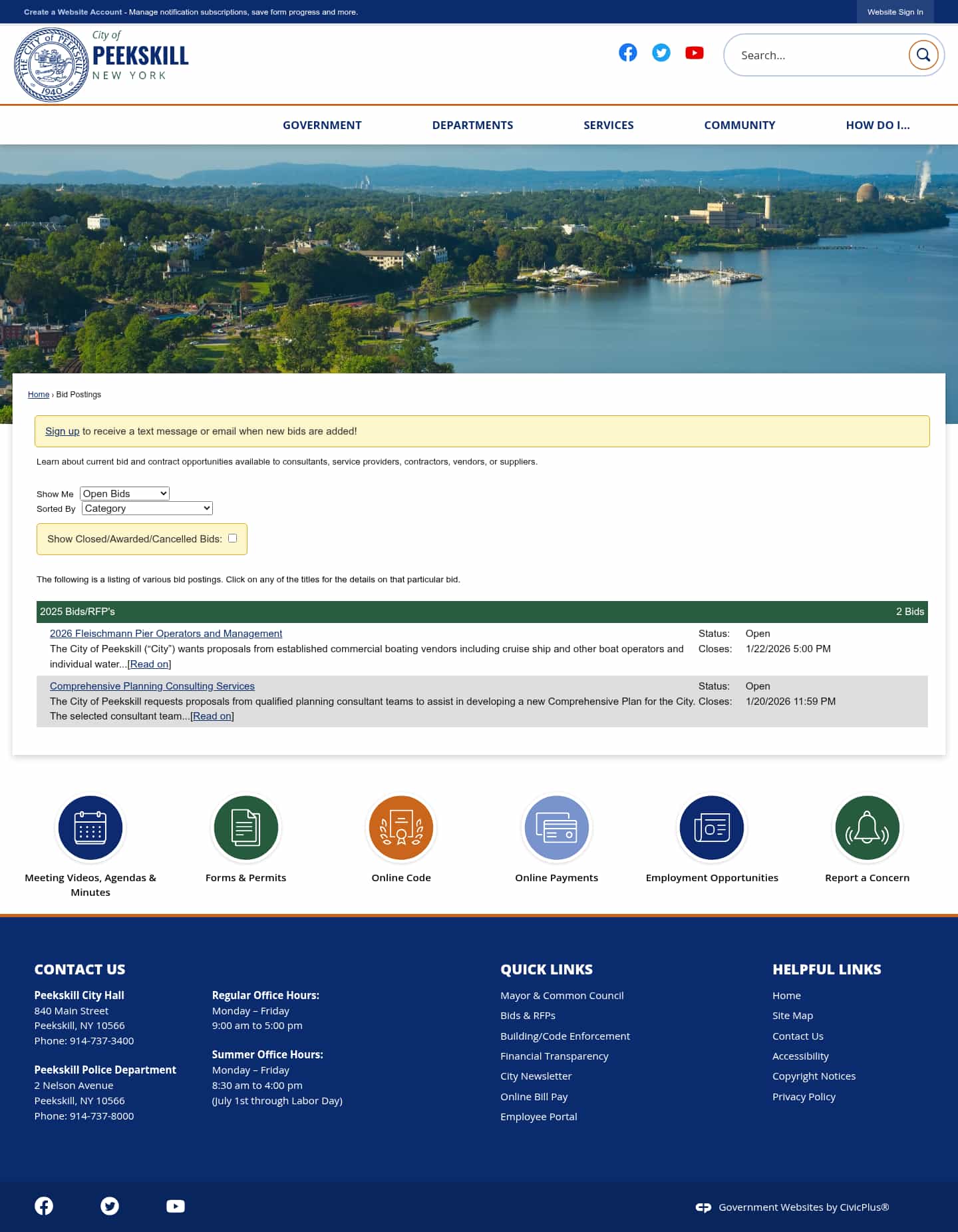Expand the Sorted By Category dropdown
The image size is (958, 1232).
point(147,509)
